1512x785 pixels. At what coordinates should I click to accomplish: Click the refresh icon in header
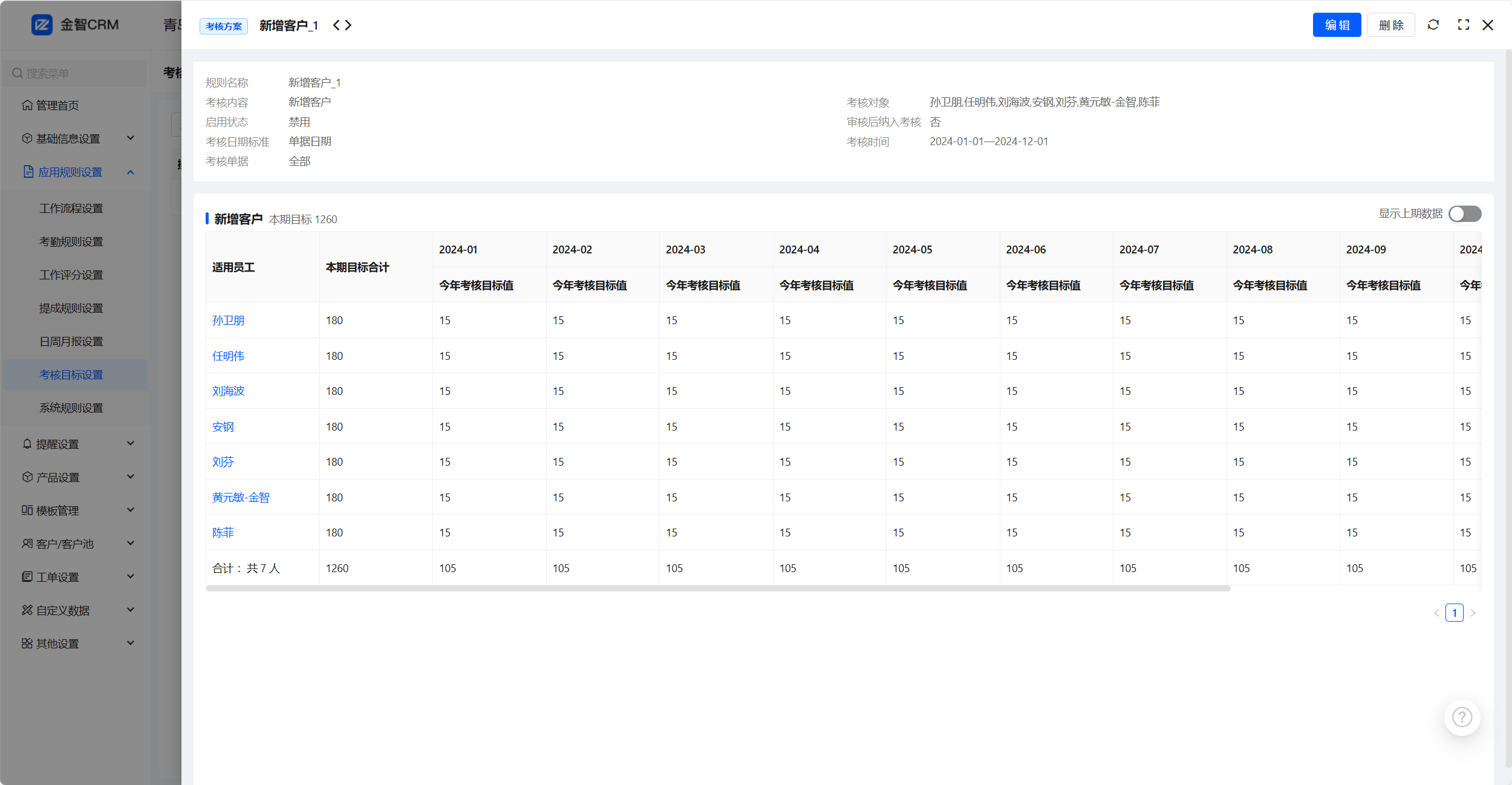[1433, 25]
